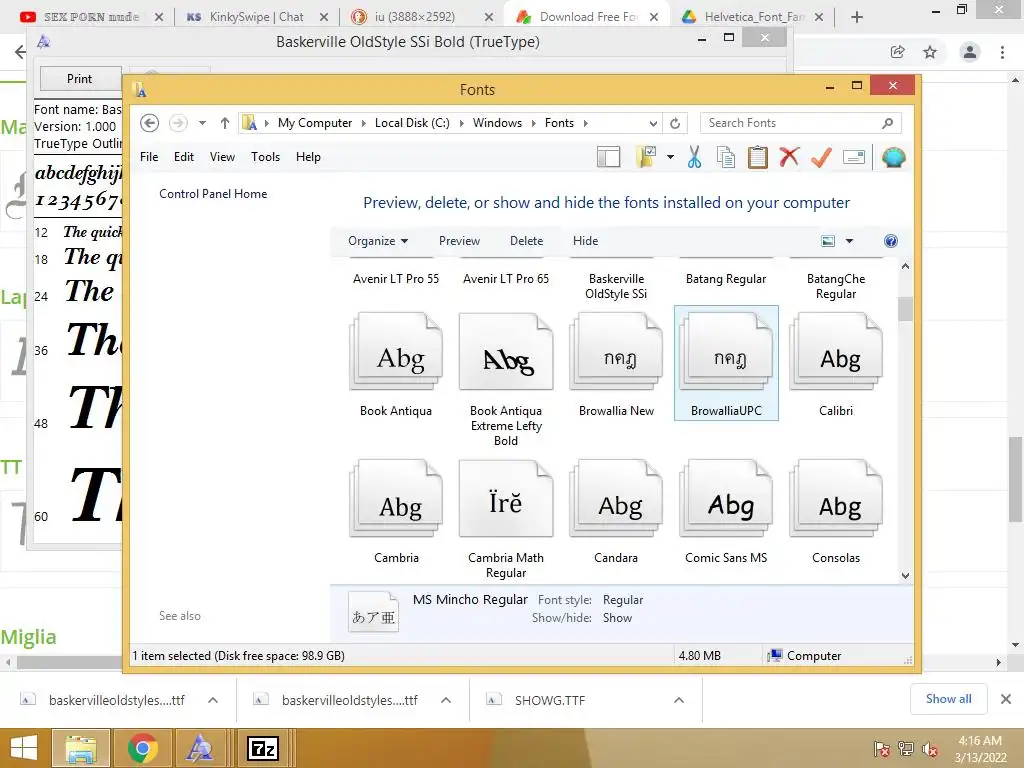Go back in the Fonts window

pos(150,123)
